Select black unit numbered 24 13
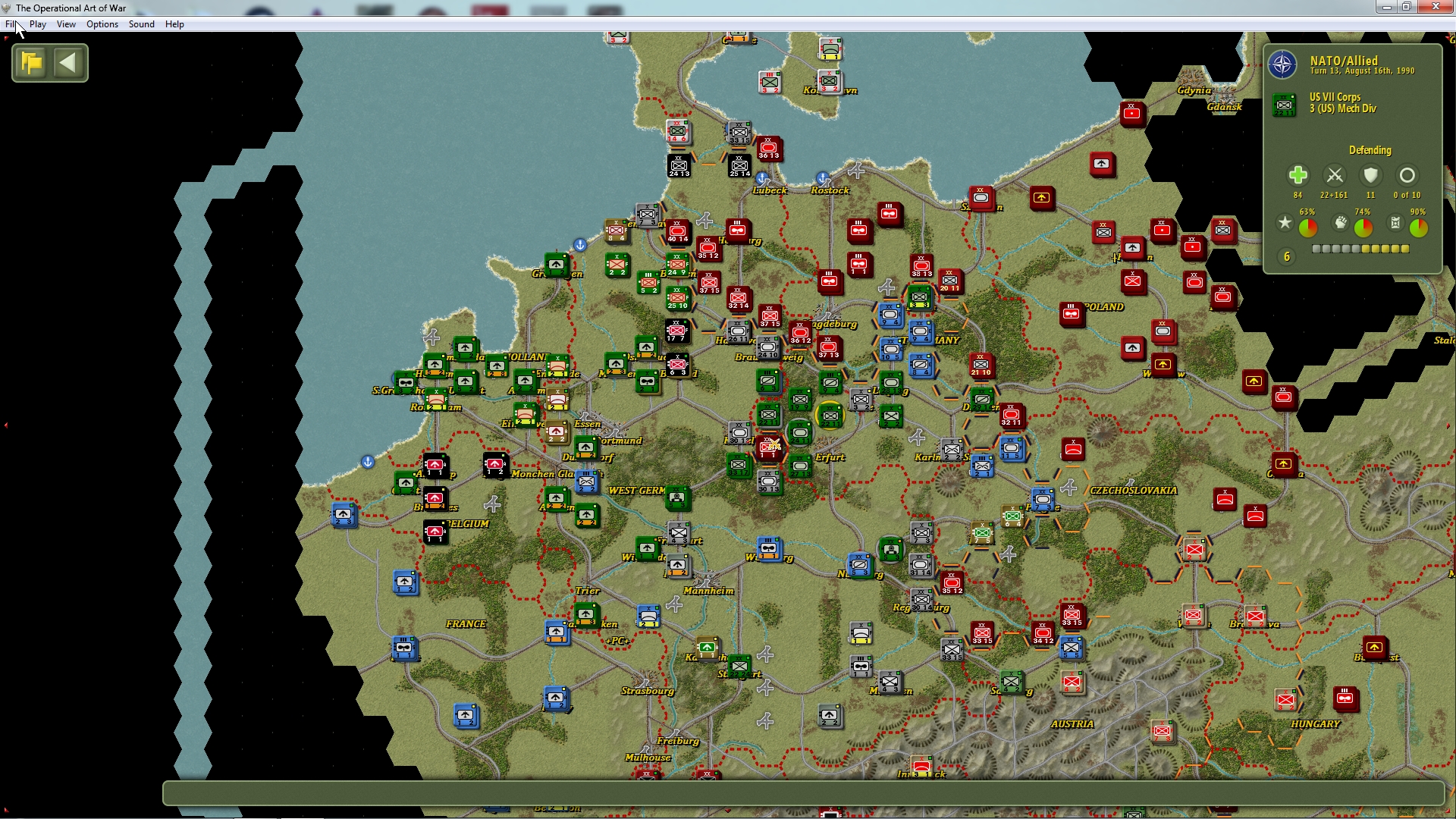1456x819 pixels. [x=679, y=167]
